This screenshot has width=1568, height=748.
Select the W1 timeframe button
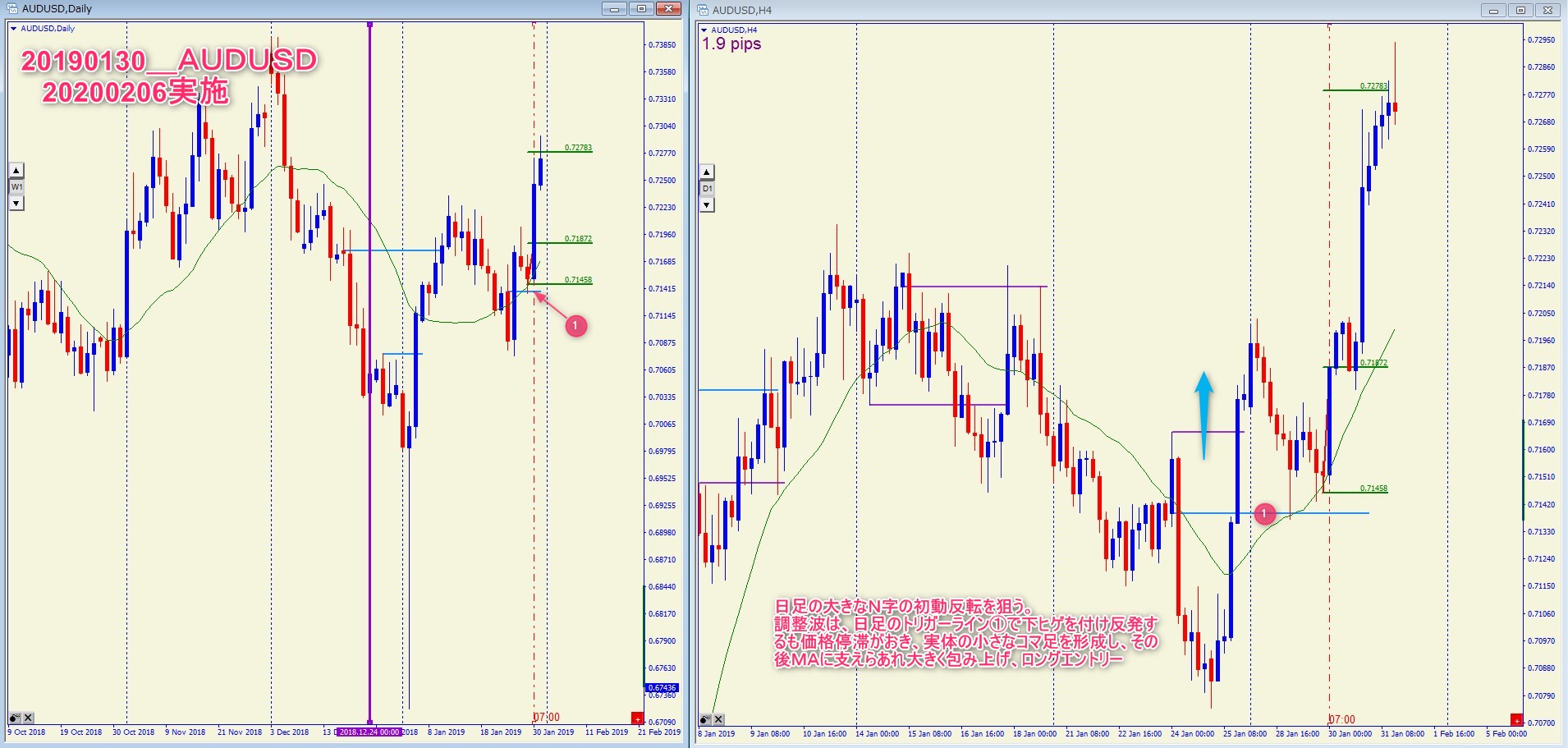(x=16, y=187)
